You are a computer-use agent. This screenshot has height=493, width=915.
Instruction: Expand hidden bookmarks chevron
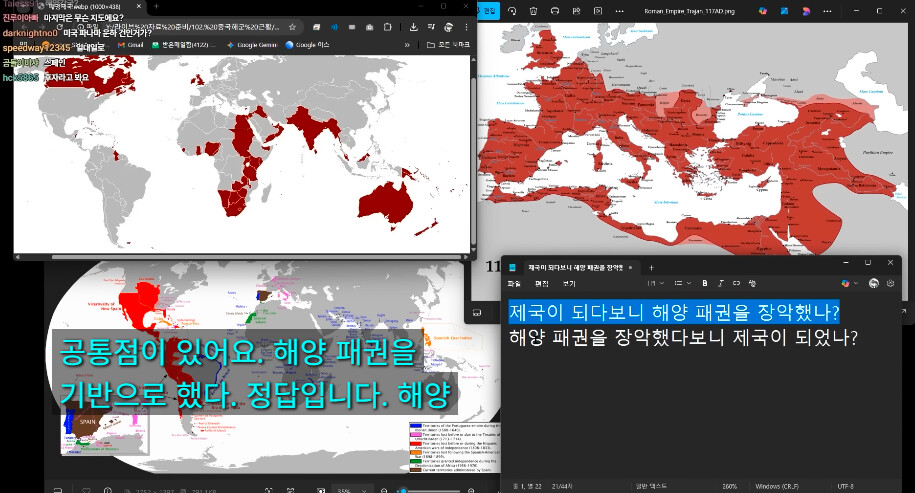click(407, 45)
